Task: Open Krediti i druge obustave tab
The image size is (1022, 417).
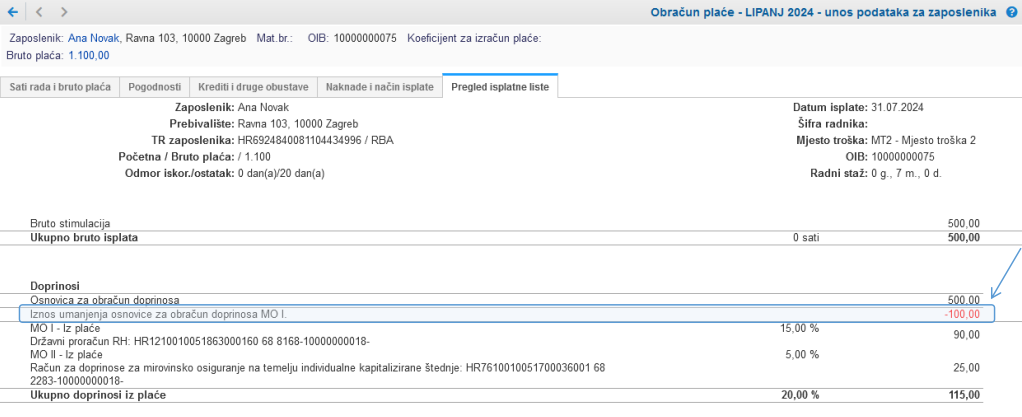Action: pos(253,87)
